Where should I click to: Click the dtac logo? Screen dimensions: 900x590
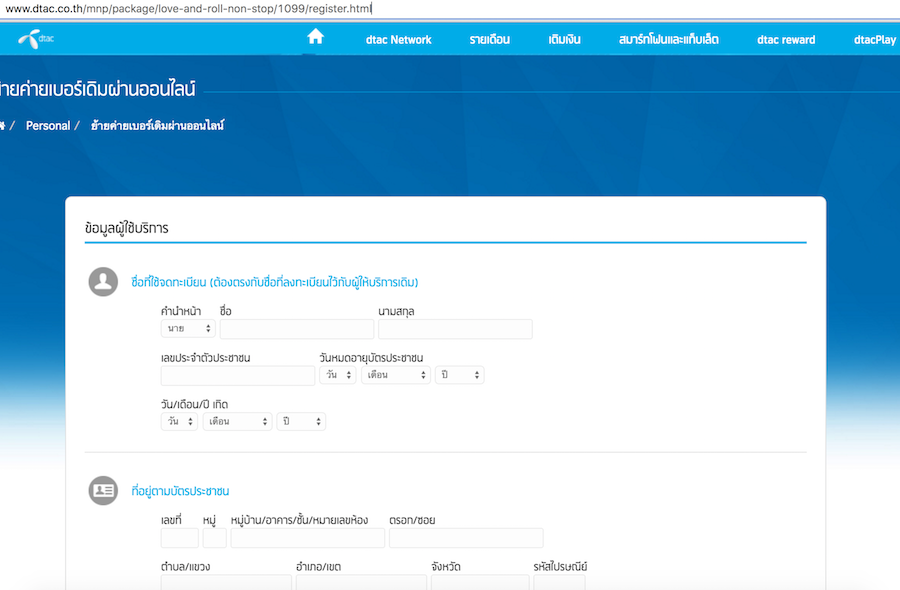(x=37, y=40)
